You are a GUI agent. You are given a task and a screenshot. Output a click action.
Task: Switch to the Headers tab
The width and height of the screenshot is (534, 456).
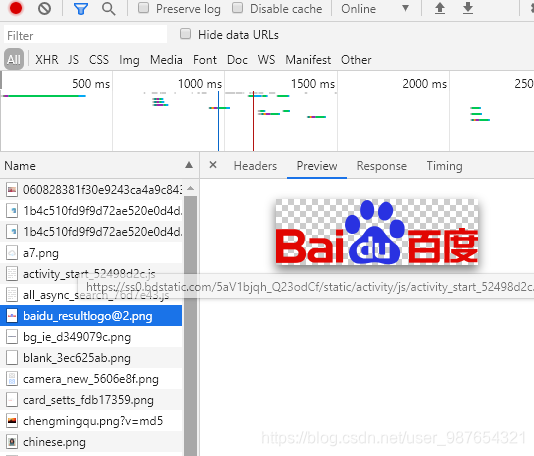tap(255, 166)
